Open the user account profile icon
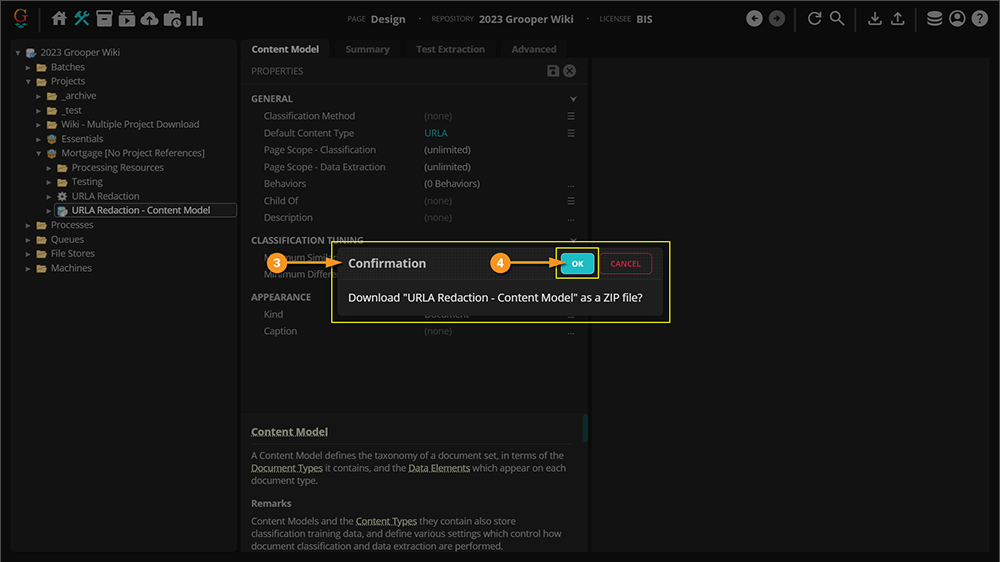This screenshot has height=562, width=1000. coord(957,19)
